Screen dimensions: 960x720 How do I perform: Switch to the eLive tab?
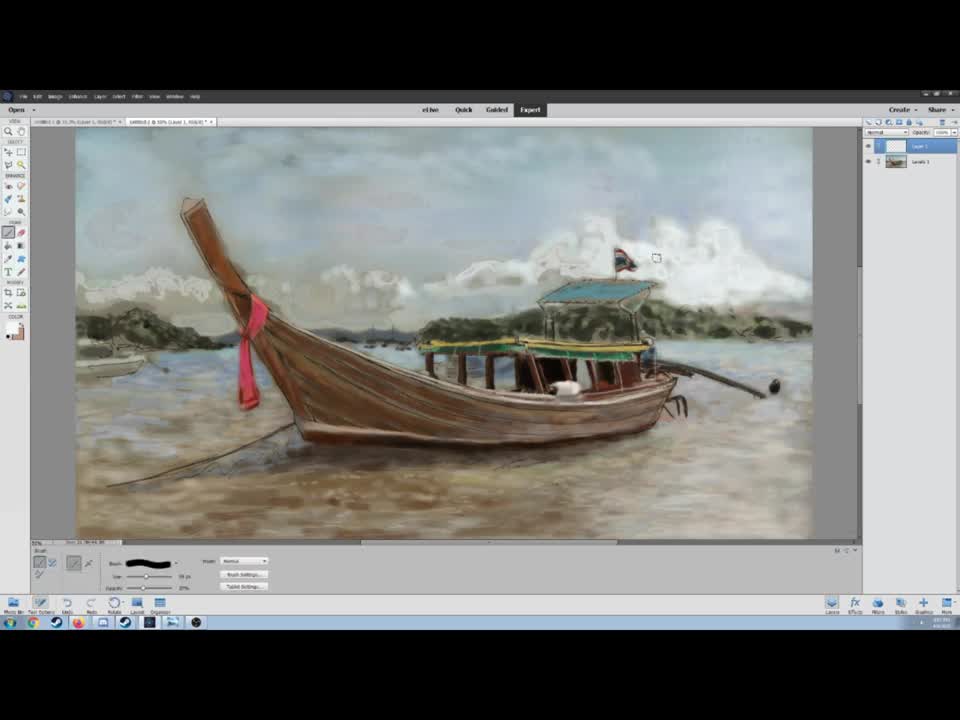tap(430, 110)
